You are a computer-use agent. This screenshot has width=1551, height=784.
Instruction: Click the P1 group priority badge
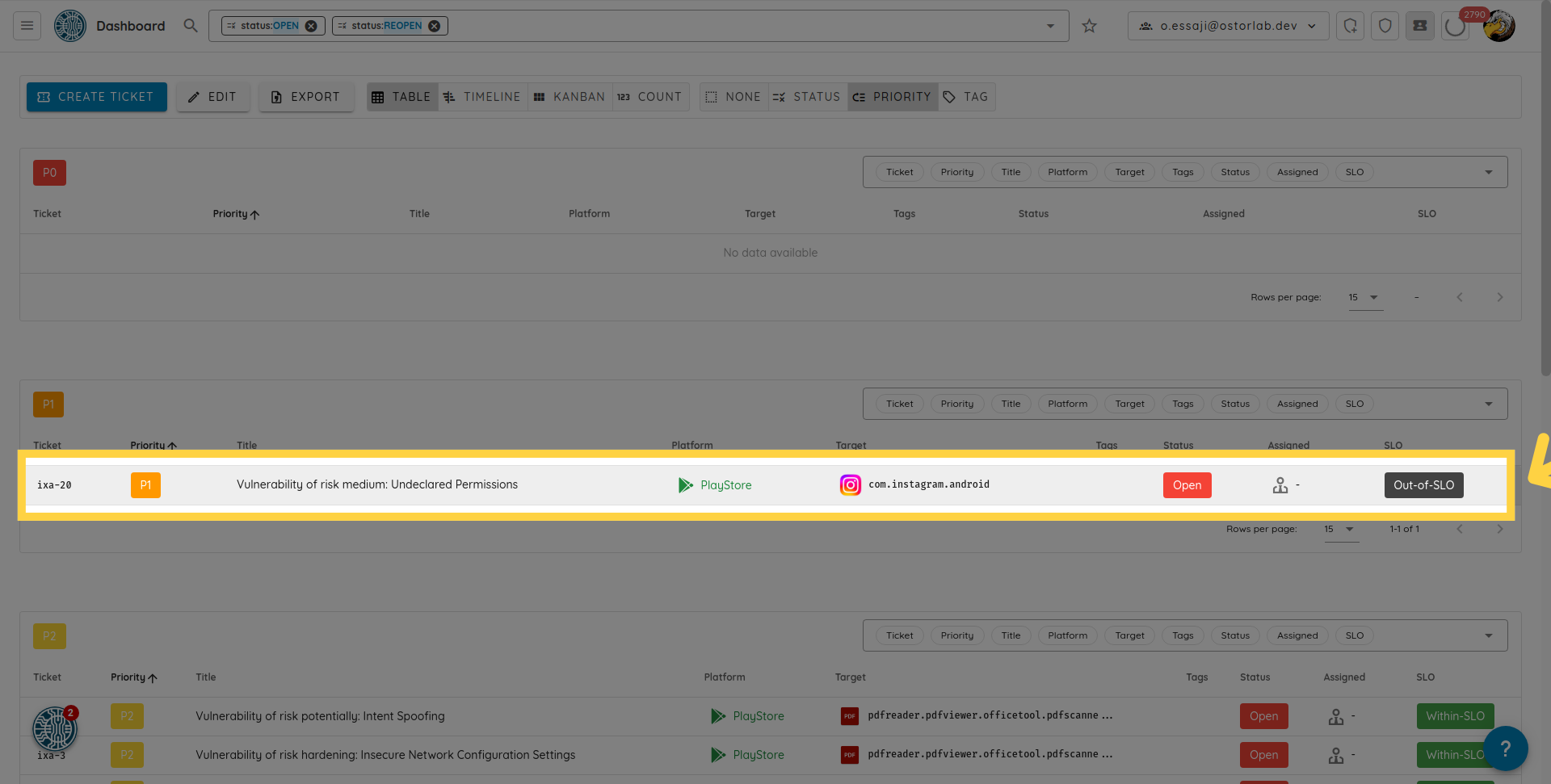48,405
